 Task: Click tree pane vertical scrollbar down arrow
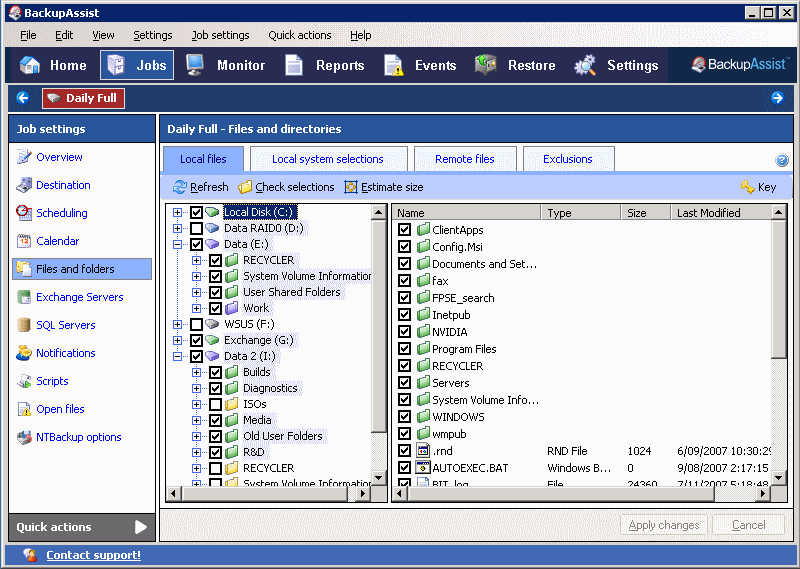pos(379,478)
